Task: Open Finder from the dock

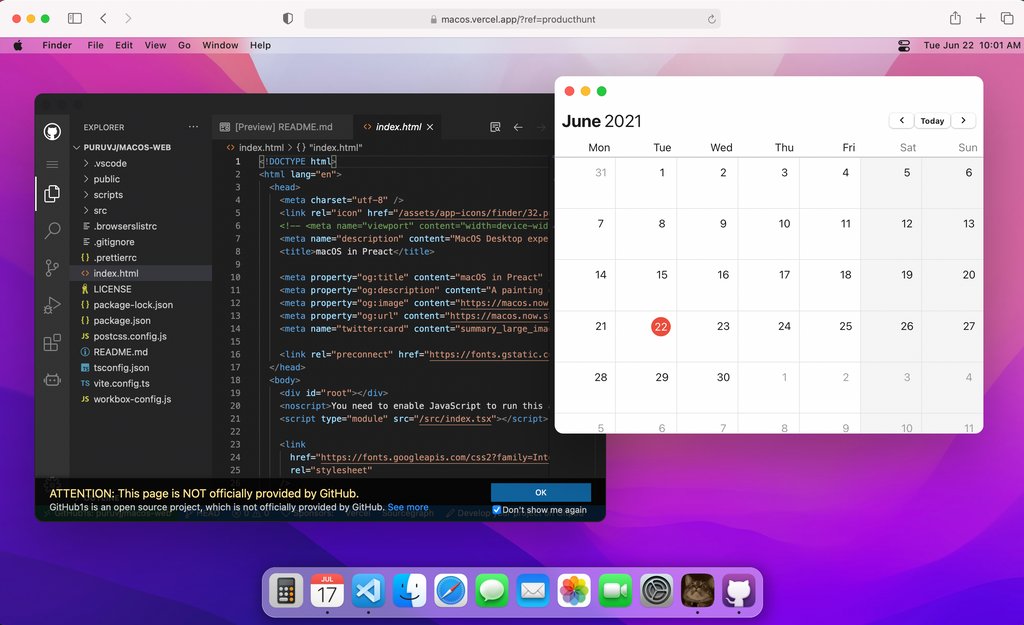Action: [x=409, y=592]
